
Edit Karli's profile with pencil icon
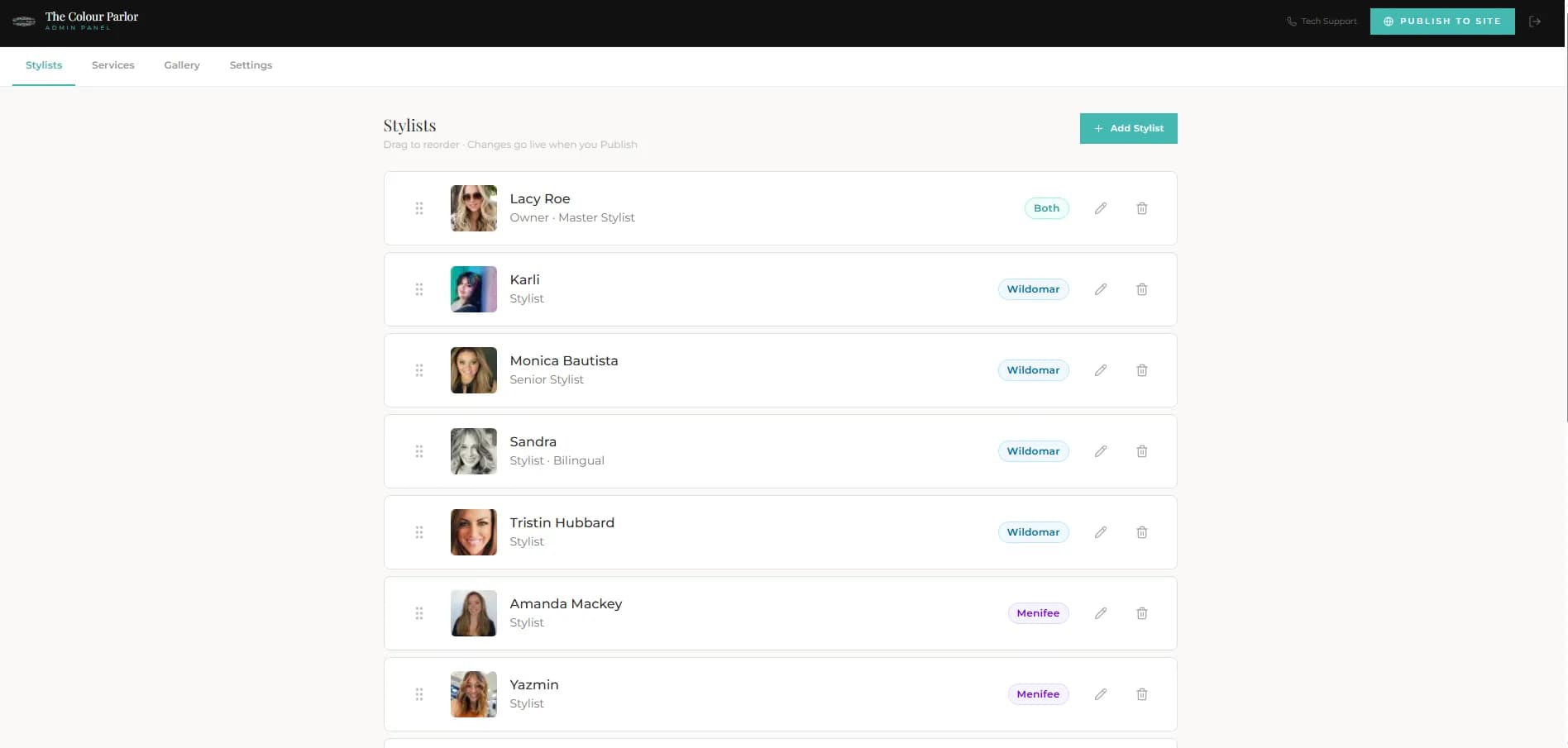pyautogui.click(x=1101, y=289)
